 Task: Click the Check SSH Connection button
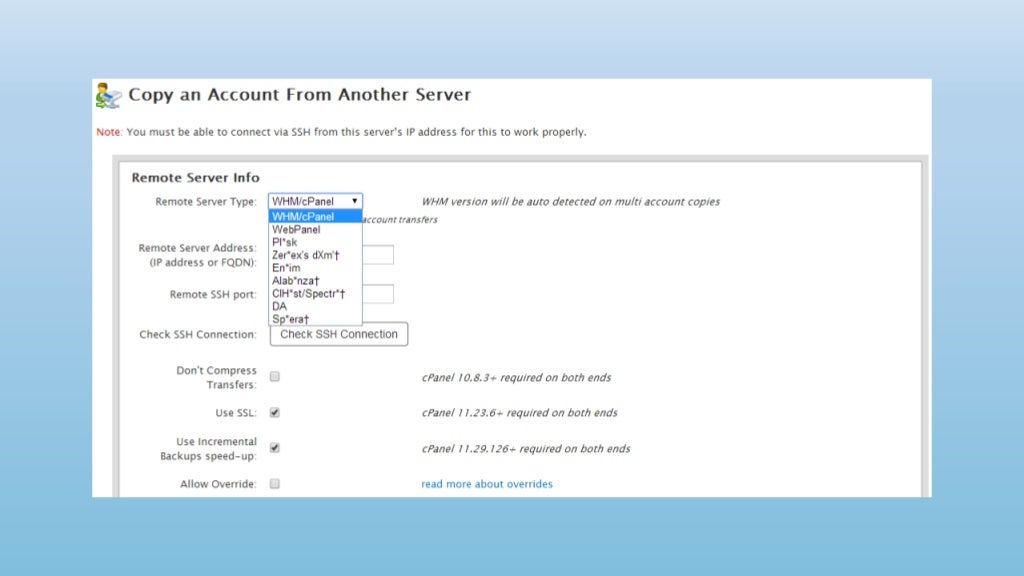339,334
